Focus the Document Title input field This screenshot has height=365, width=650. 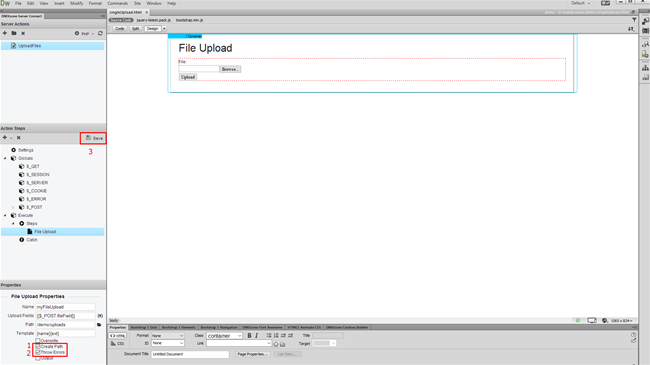tap(190, 354)
